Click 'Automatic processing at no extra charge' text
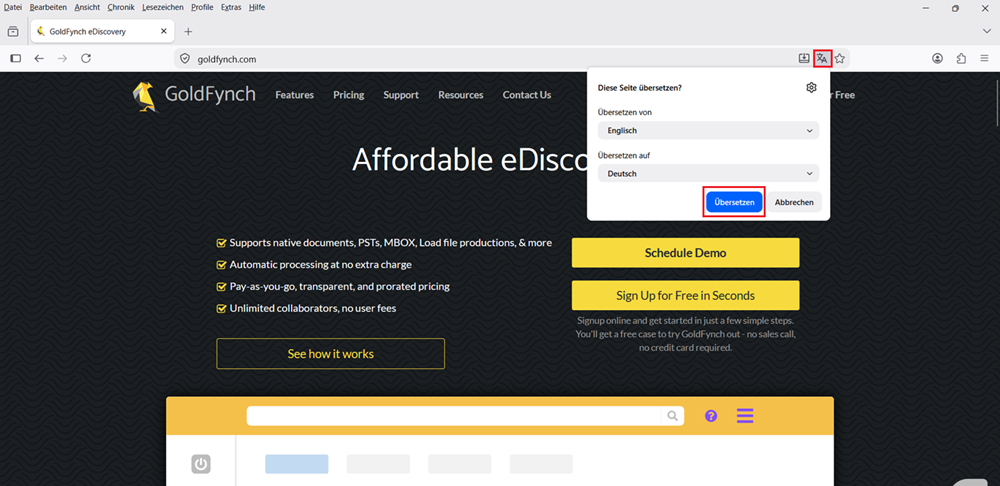 click(x=320, y=265)
